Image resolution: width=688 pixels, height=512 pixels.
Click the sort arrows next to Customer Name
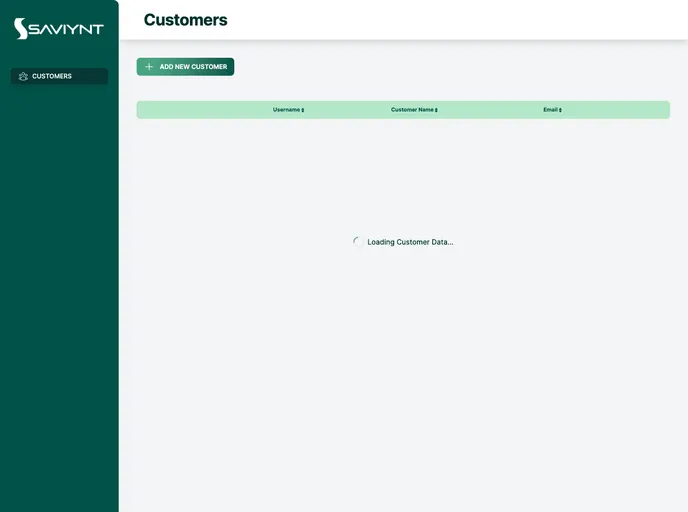tap(436, 110)
